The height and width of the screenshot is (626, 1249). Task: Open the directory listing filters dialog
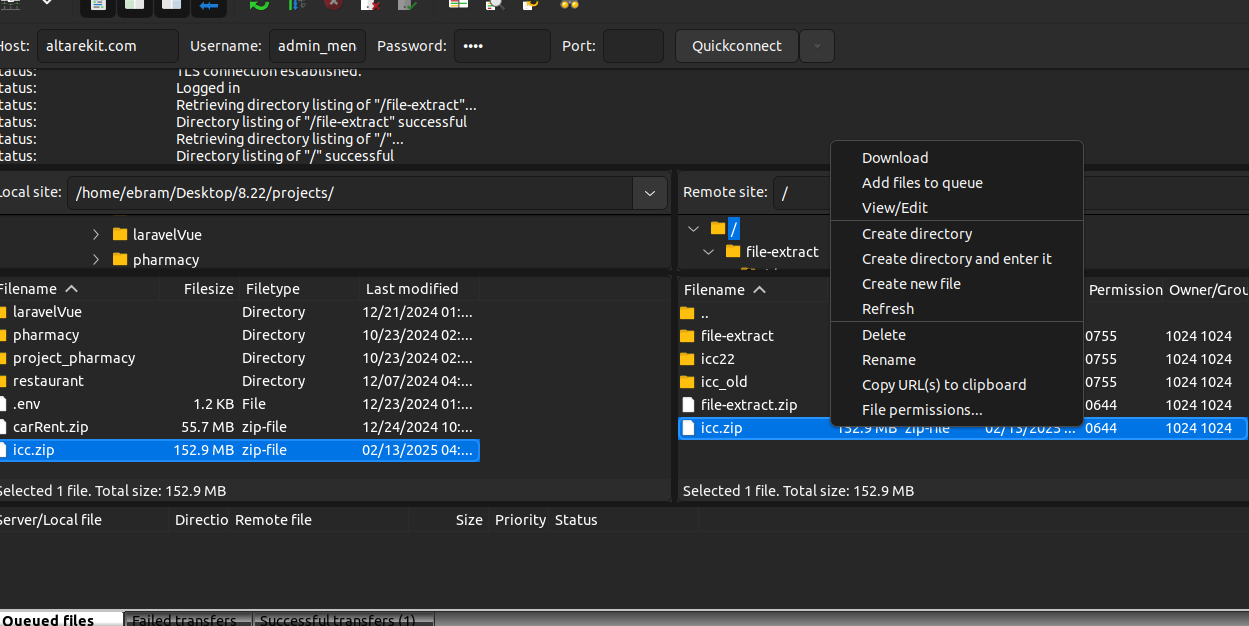[458, 5]
